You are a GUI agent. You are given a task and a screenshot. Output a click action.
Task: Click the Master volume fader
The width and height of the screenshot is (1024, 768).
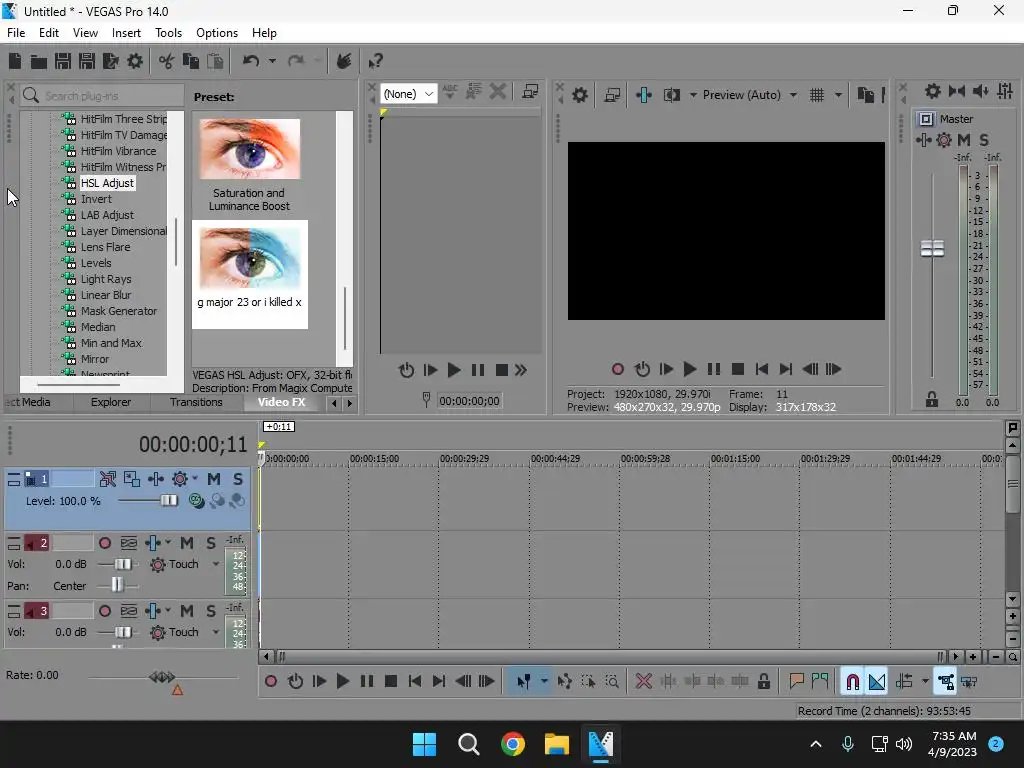[x=932, y=249]
